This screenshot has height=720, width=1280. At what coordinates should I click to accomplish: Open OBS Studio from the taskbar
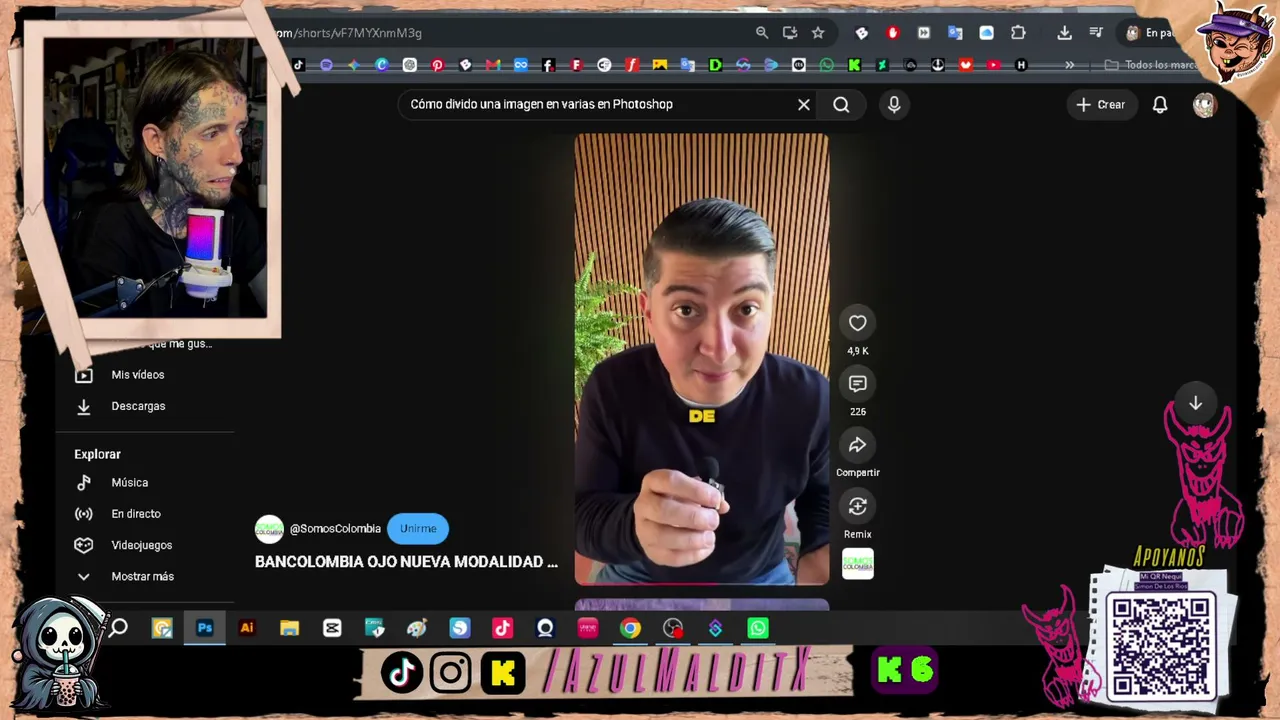pyautogui.click(x=673, y=628)
